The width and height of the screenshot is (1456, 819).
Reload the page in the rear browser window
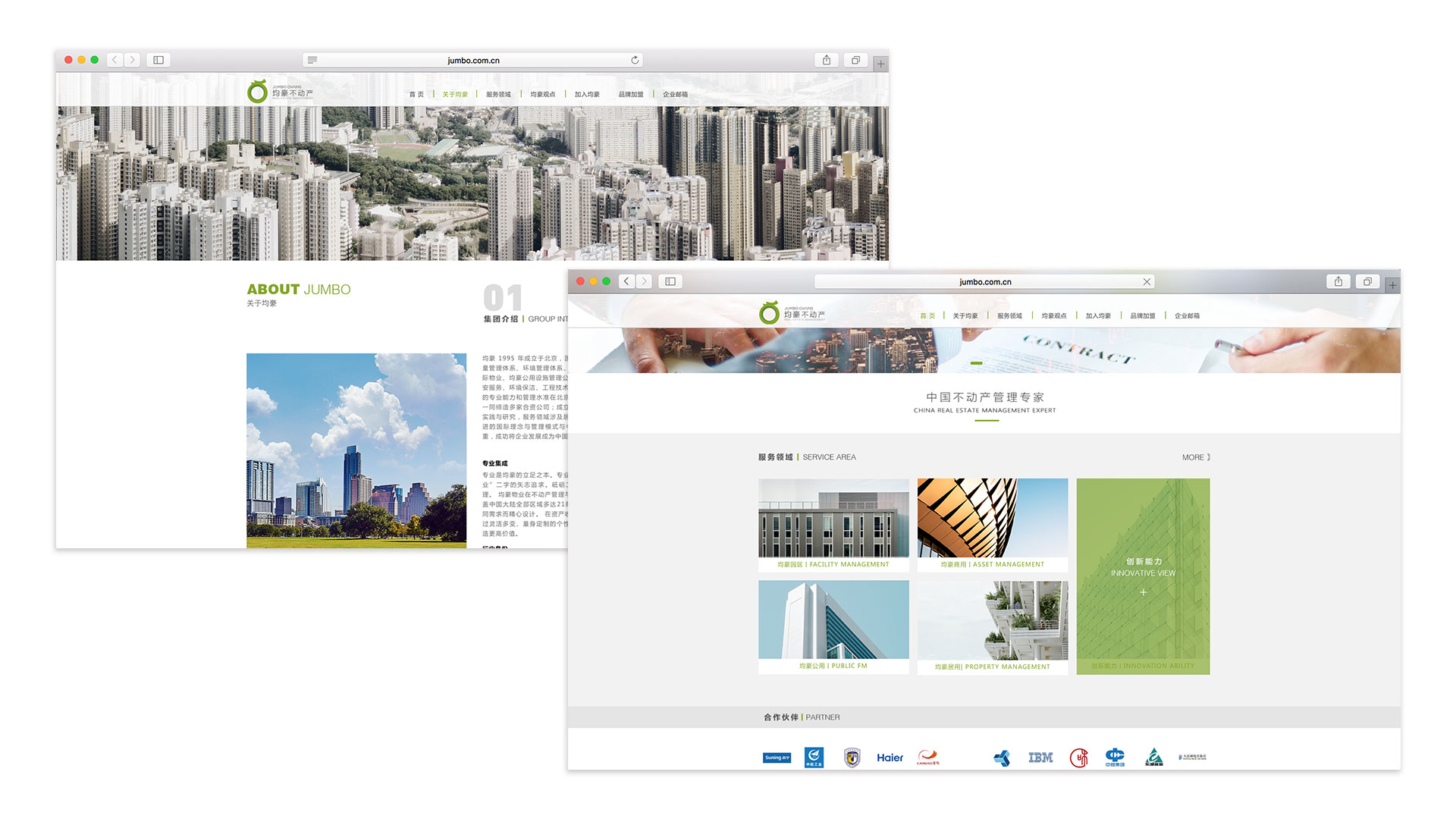click(635, 60)
